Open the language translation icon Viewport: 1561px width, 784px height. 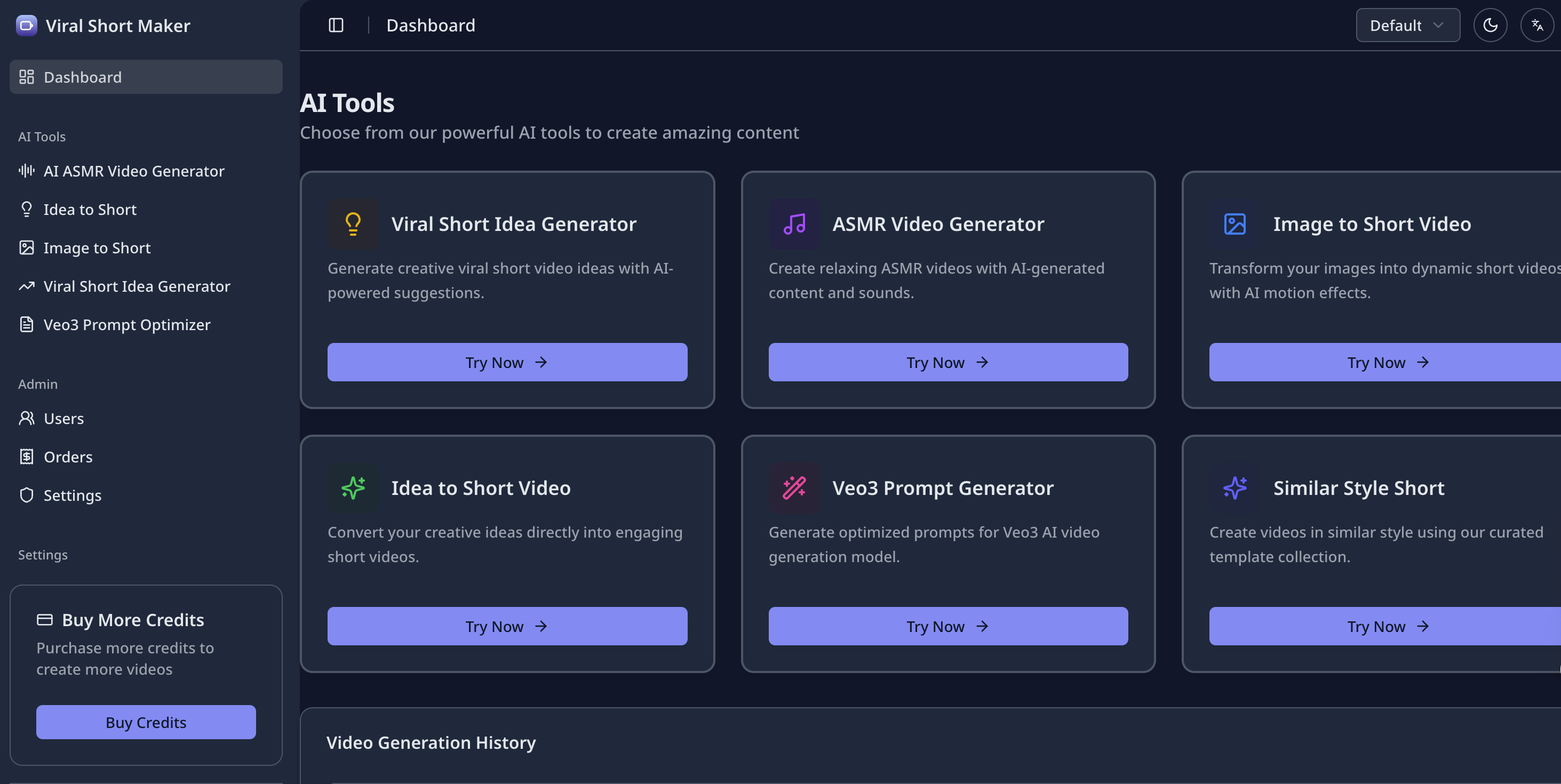coord(1537,25)
